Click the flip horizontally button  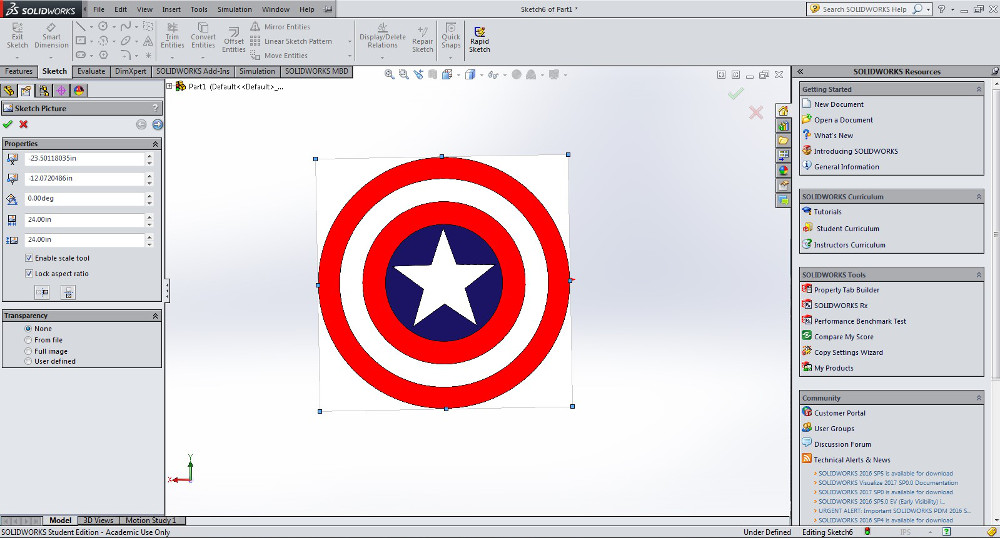pos(42,293)
